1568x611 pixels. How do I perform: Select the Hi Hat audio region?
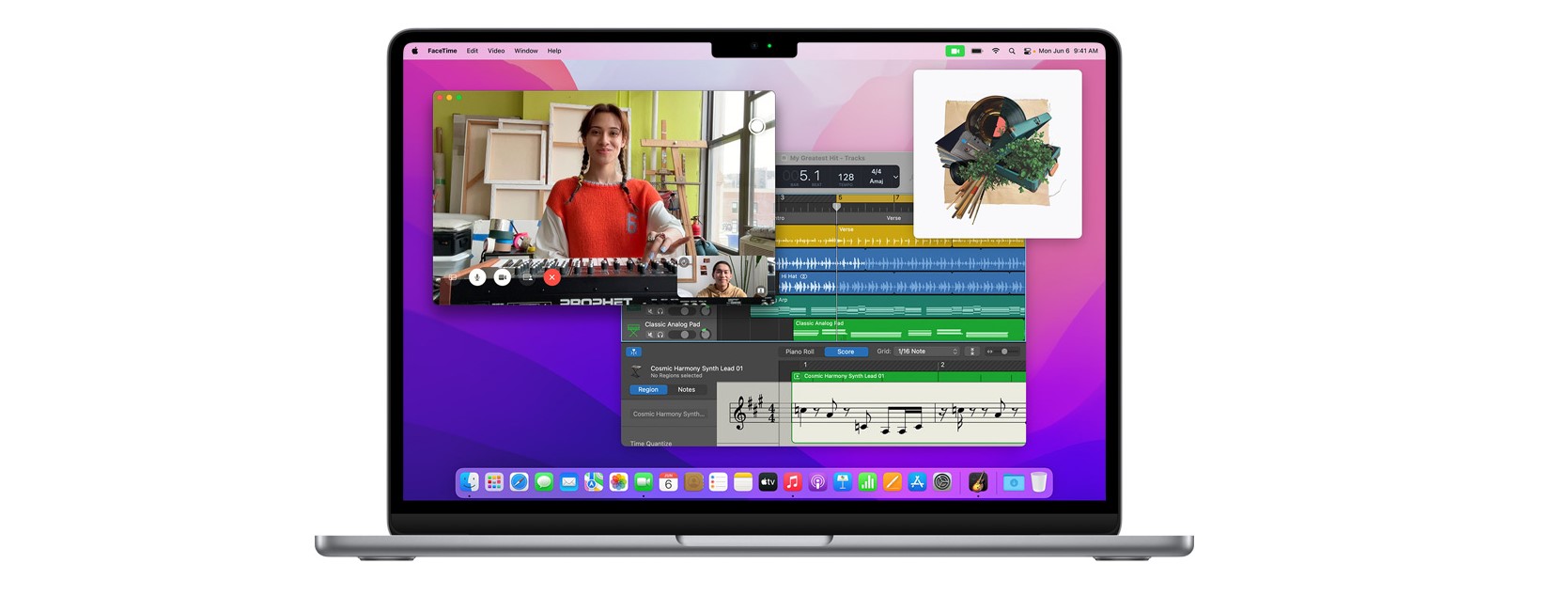click(x=901, y=283)
